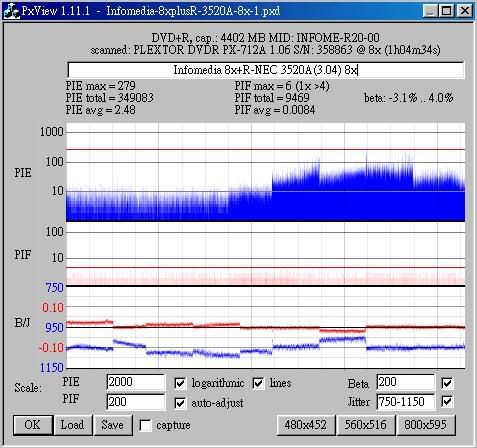Minimize the PxView window
Viewport: 477px width, 448px height.
coord(430,11)
